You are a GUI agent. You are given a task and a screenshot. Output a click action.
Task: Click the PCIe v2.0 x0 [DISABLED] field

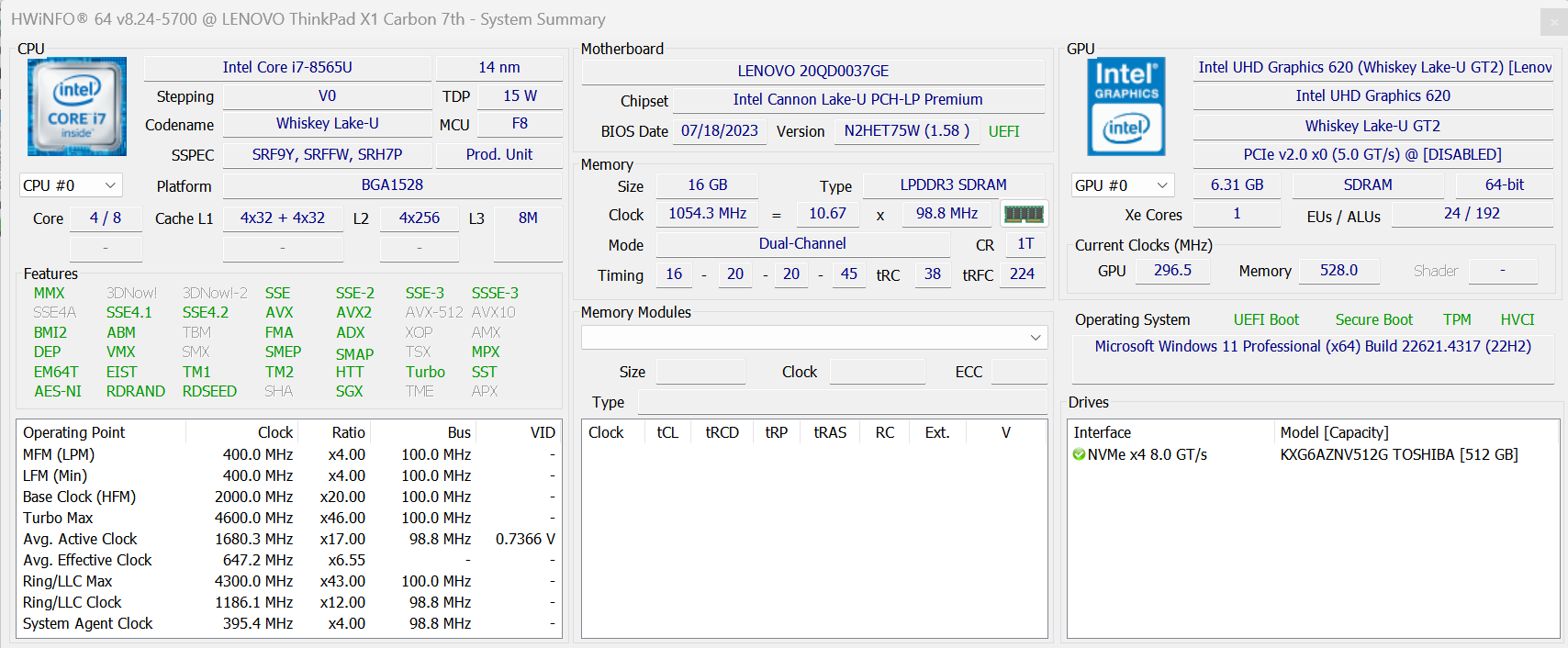[x=1373, y=154]
